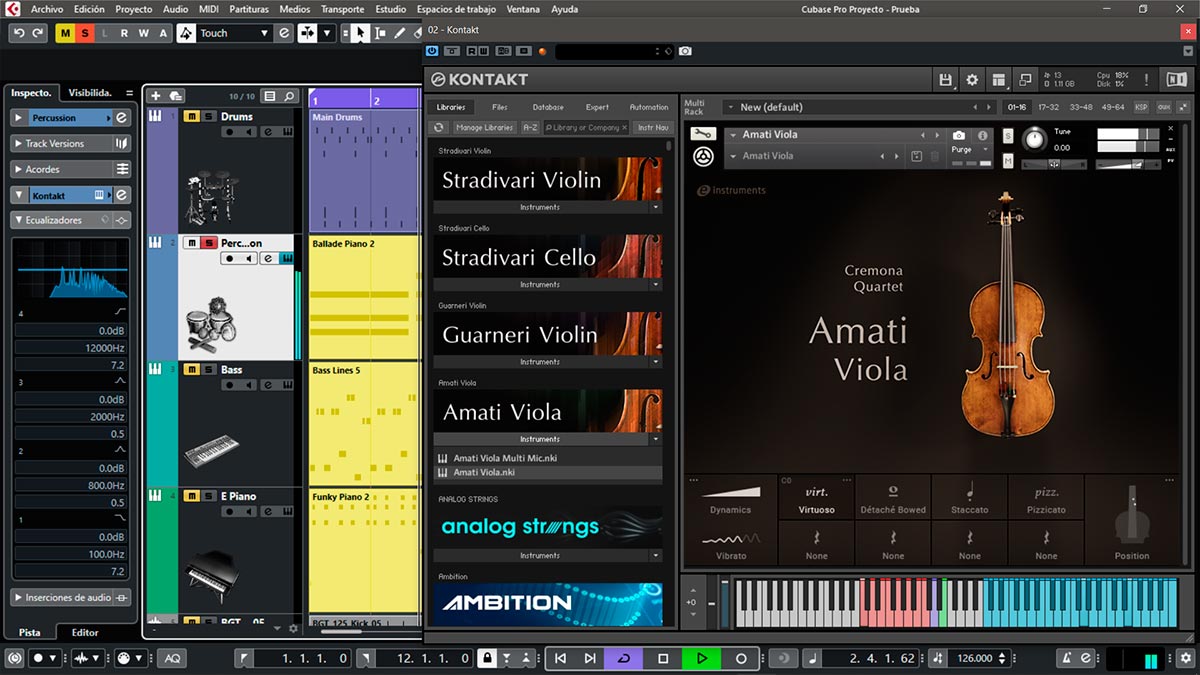Expand Inserciones de audio section
Viewport: 1200px width, 675px height.
pos(19,598)
